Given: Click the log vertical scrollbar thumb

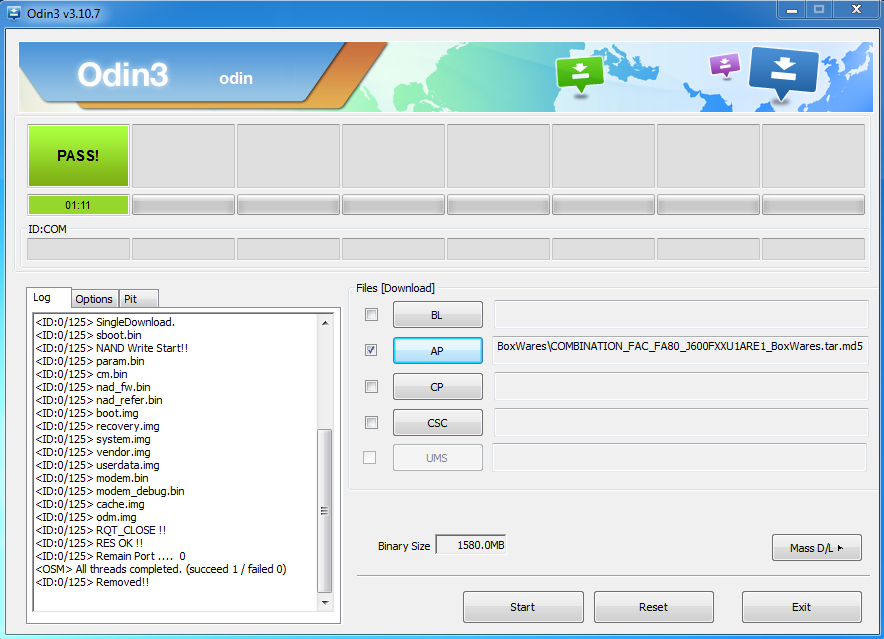Looking at the screenshot, I should pos(325,511).
